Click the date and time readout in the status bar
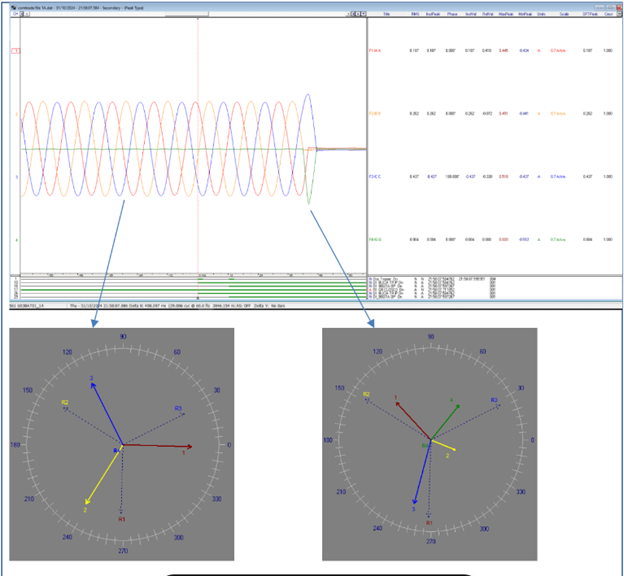 click(x=101, y=306)
